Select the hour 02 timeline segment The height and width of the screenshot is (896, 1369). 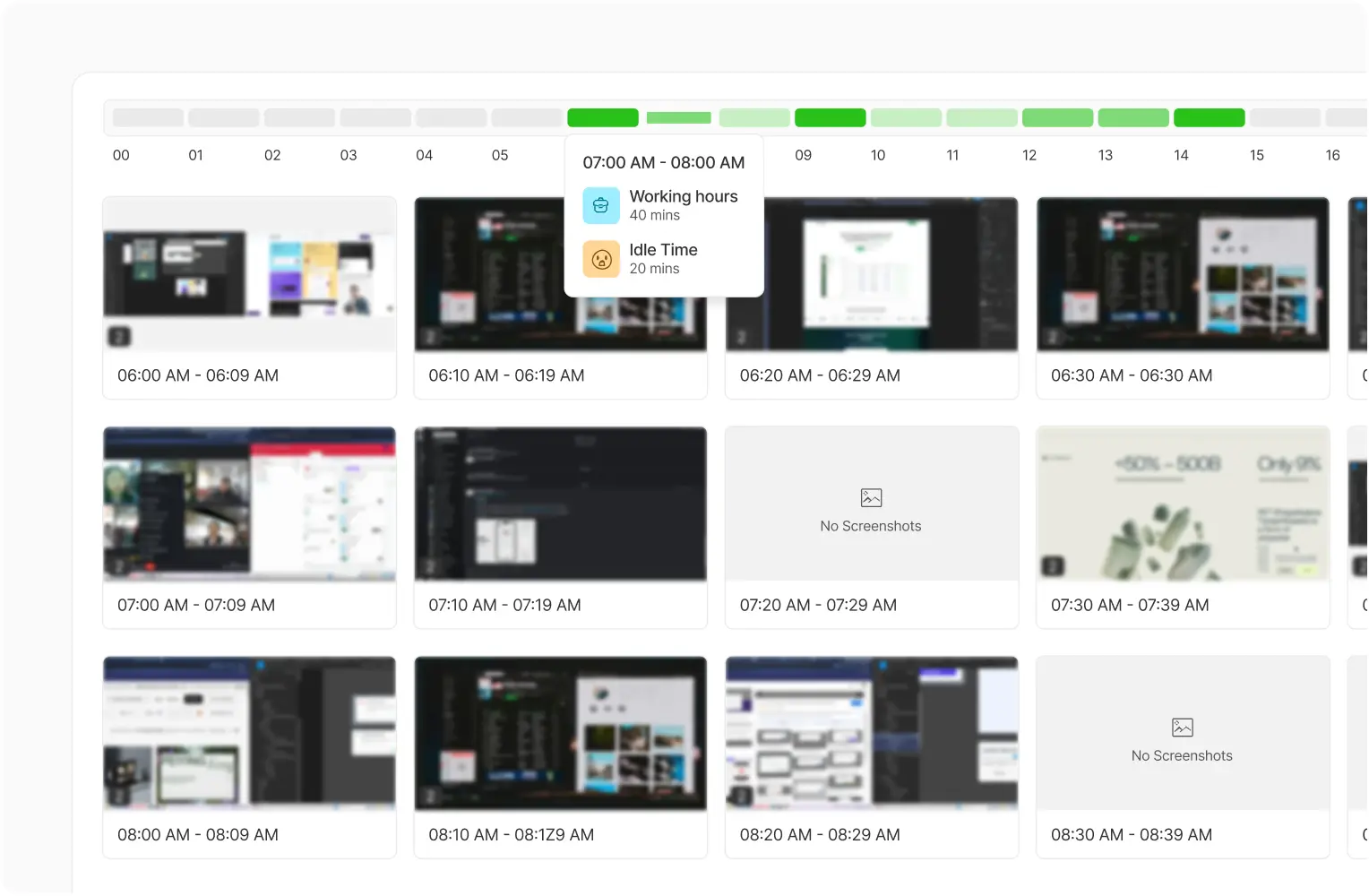point(299,117)
